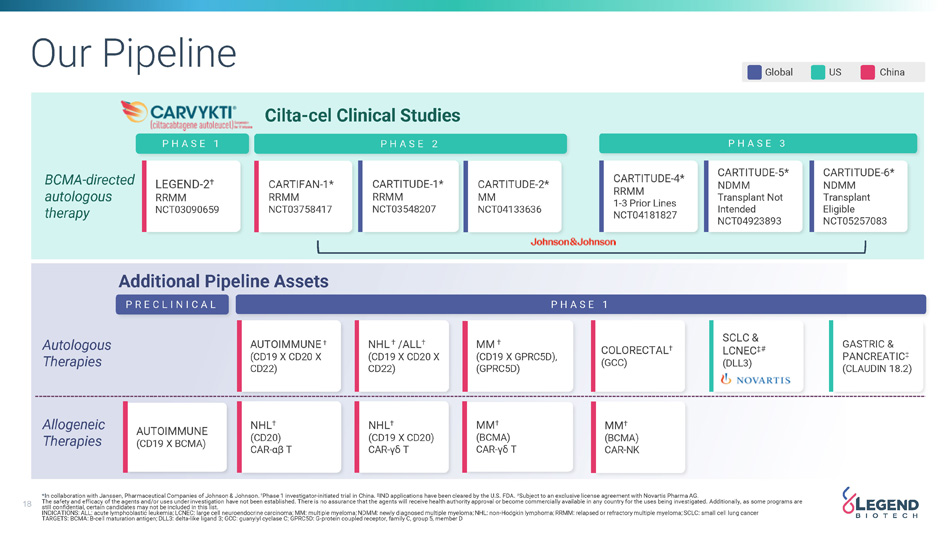Select the Phase 1 header under CARVYKTI
949x534 pixels.
(x=191, y=144)
